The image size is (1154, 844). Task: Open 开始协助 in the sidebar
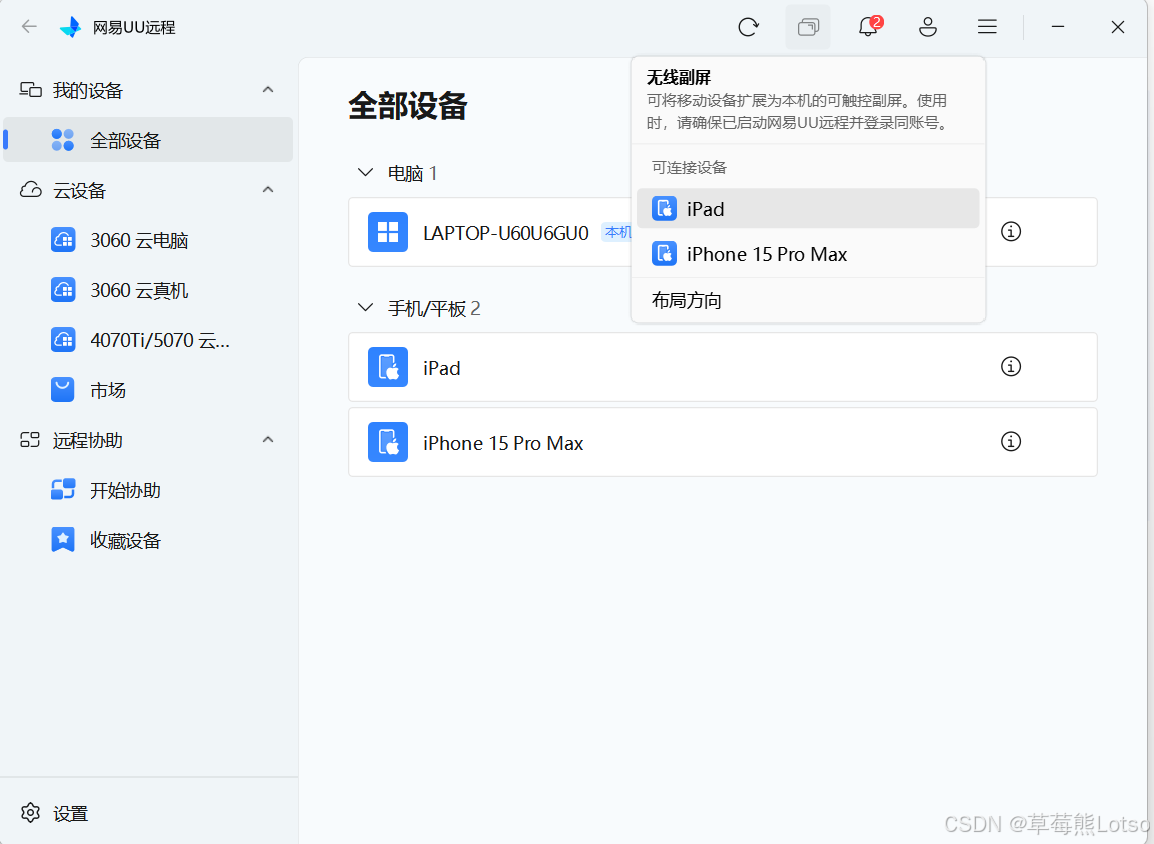pyautogui.click(x=148, y=490)
